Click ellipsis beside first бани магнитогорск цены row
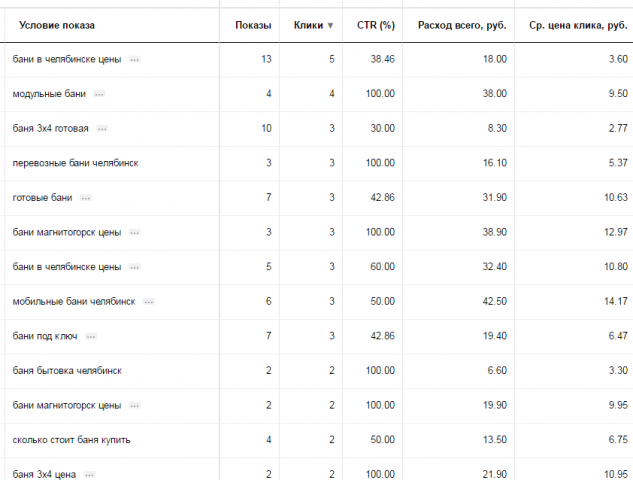This screenshot has width=633, height=480. (x=134, y=233)
